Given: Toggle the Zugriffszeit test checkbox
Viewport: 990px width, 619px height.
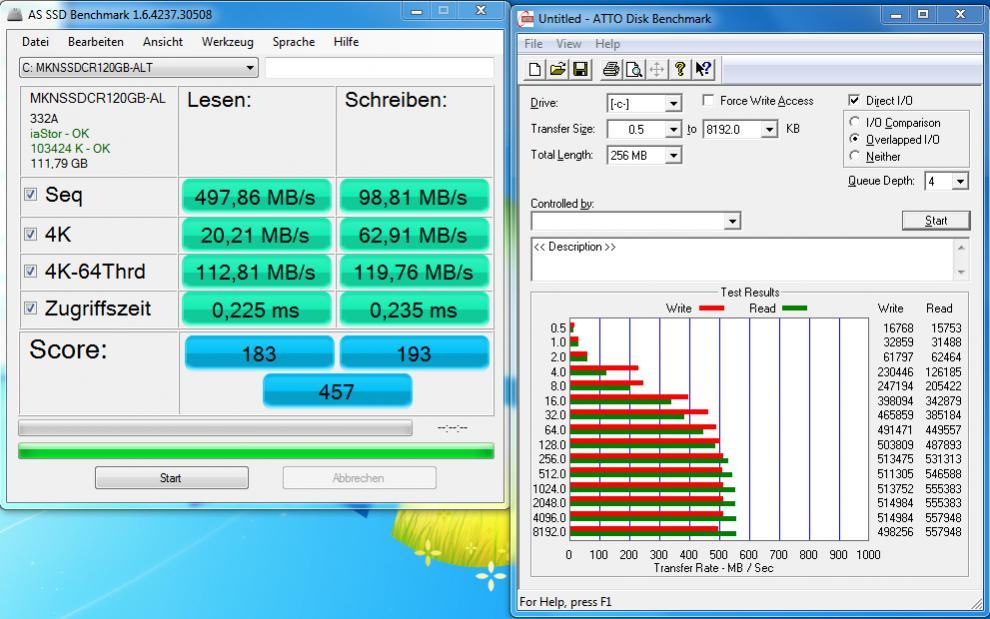Looking at the screenshot, I should click(30, 308).
